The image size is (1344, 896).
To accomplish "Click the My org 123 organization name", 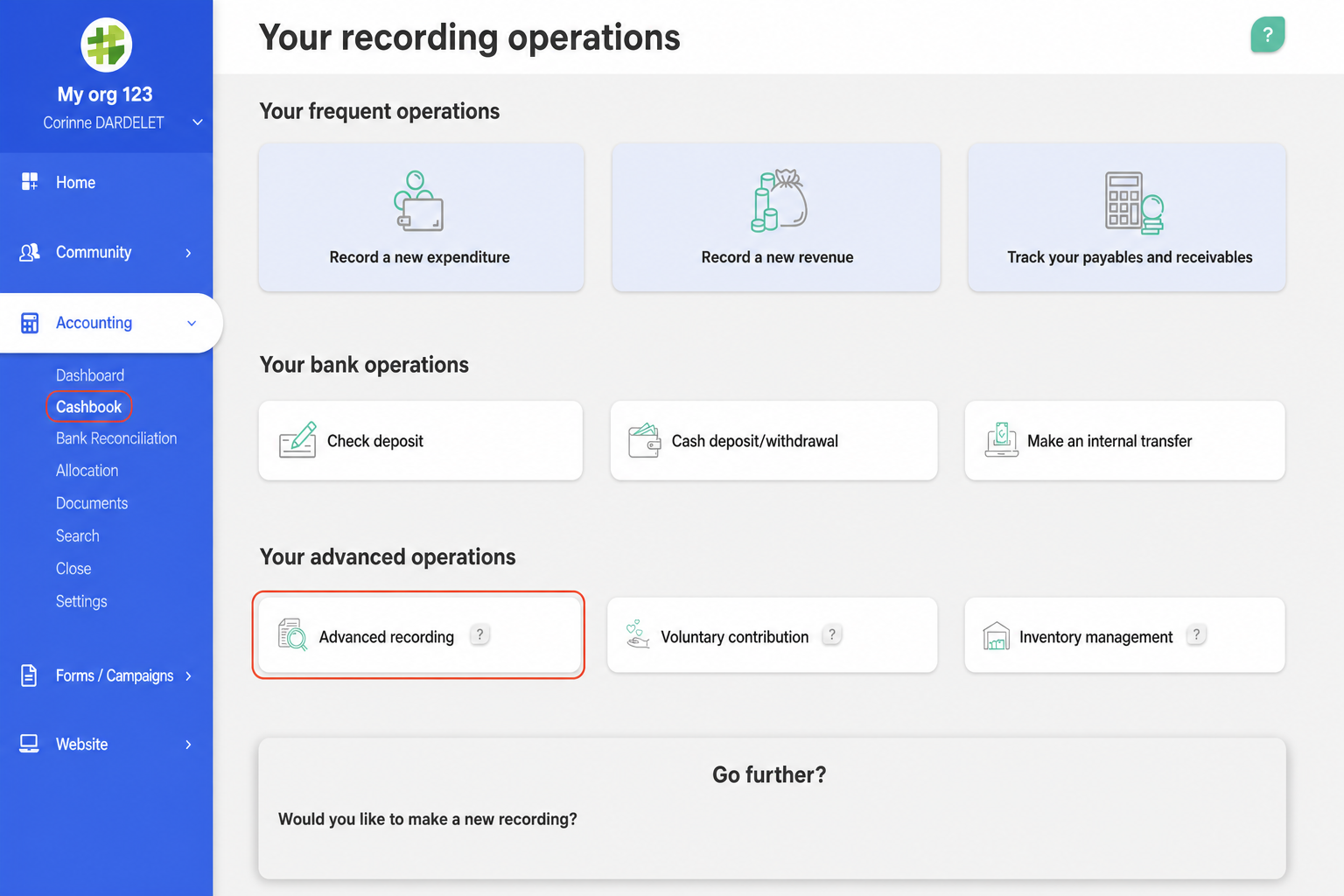I will click(x=105, y=94).
